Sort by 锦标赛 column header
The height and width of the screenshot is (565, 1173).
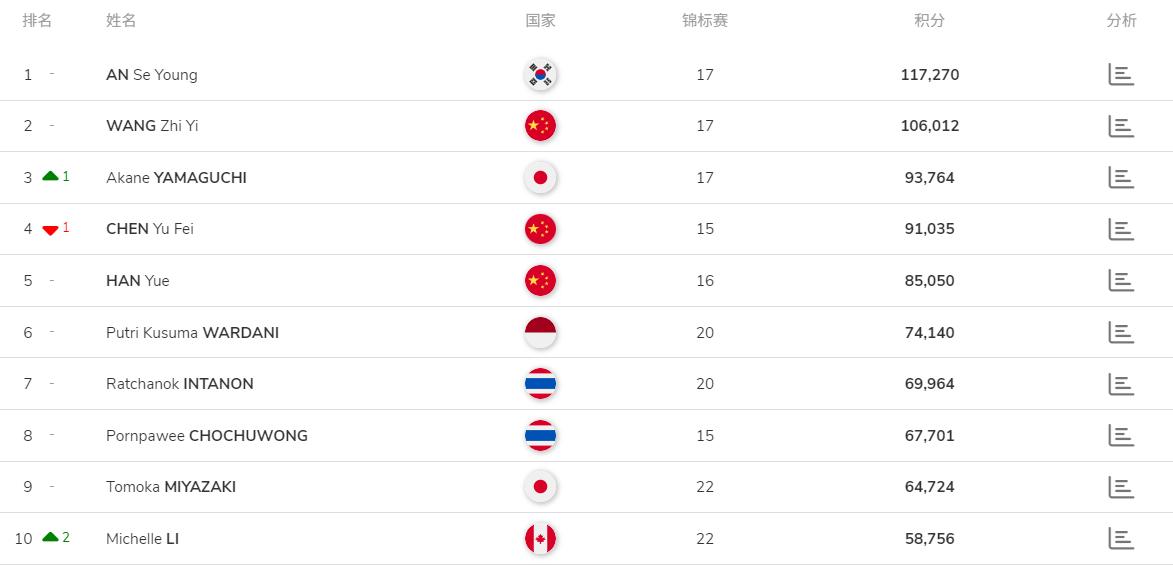(x=705, y=21)
